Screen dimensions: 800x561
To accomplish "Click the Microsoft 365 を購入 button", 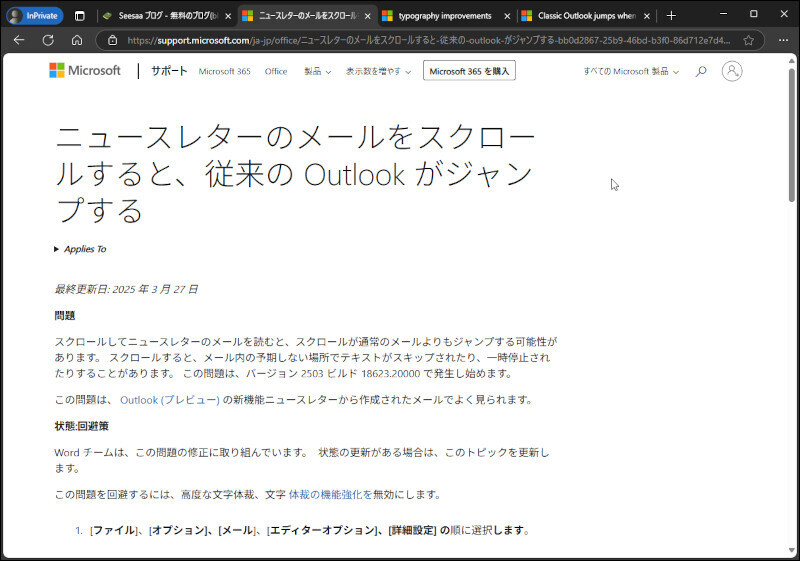I will (x=469, y=71).
